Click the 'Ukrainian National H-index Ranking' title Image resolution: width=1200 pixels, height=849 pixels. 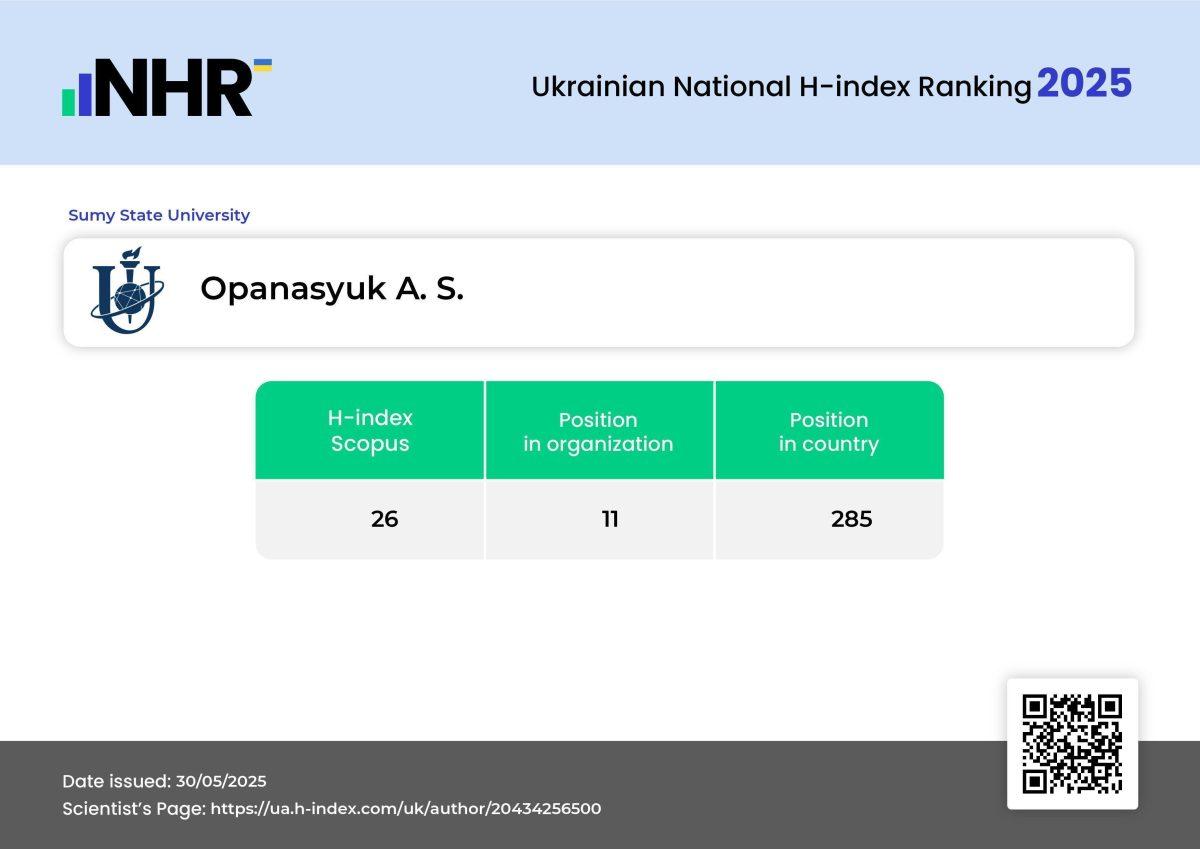[781, 87]
